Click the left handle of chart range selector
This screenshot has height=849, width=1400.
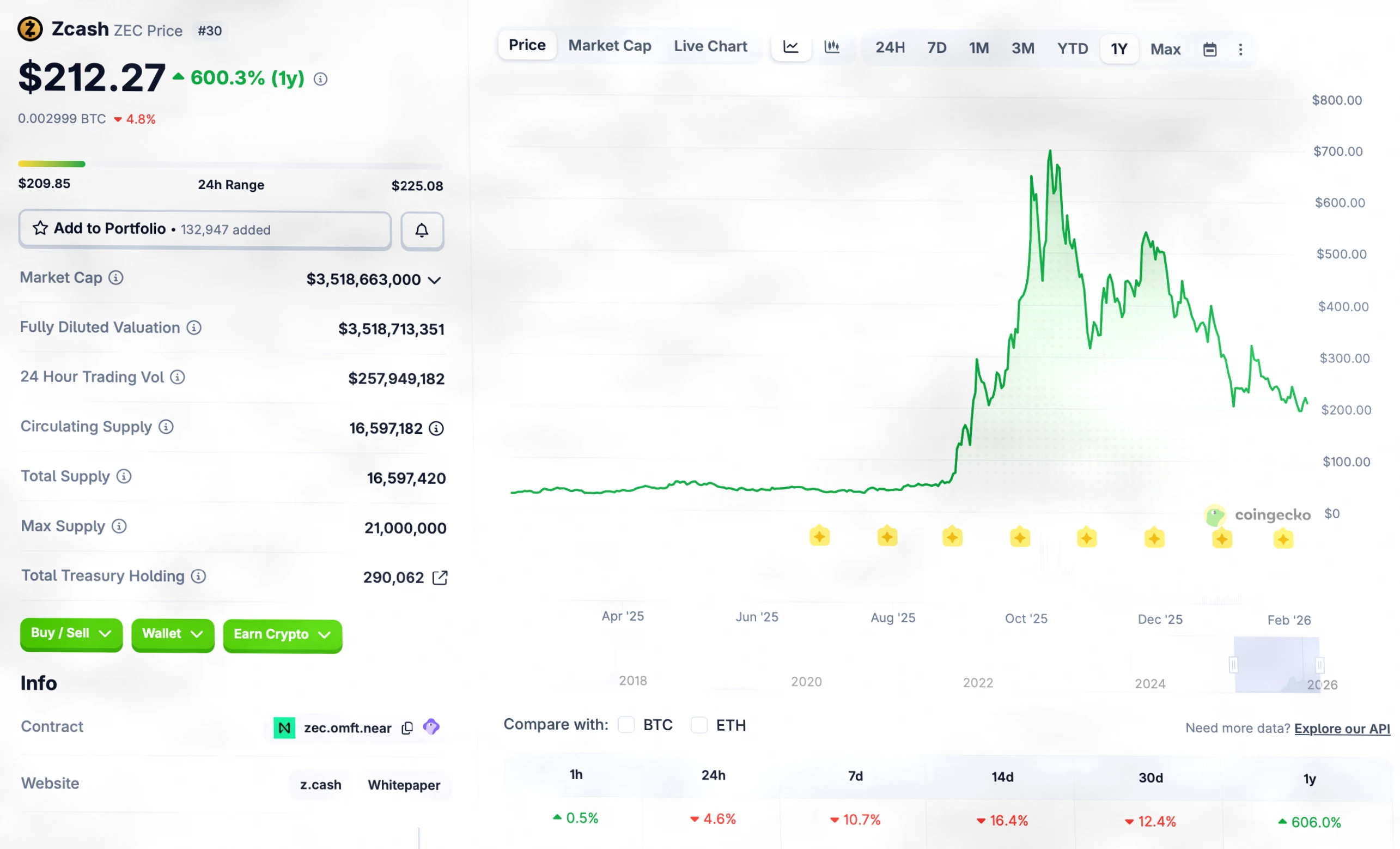click(1233, 664)
